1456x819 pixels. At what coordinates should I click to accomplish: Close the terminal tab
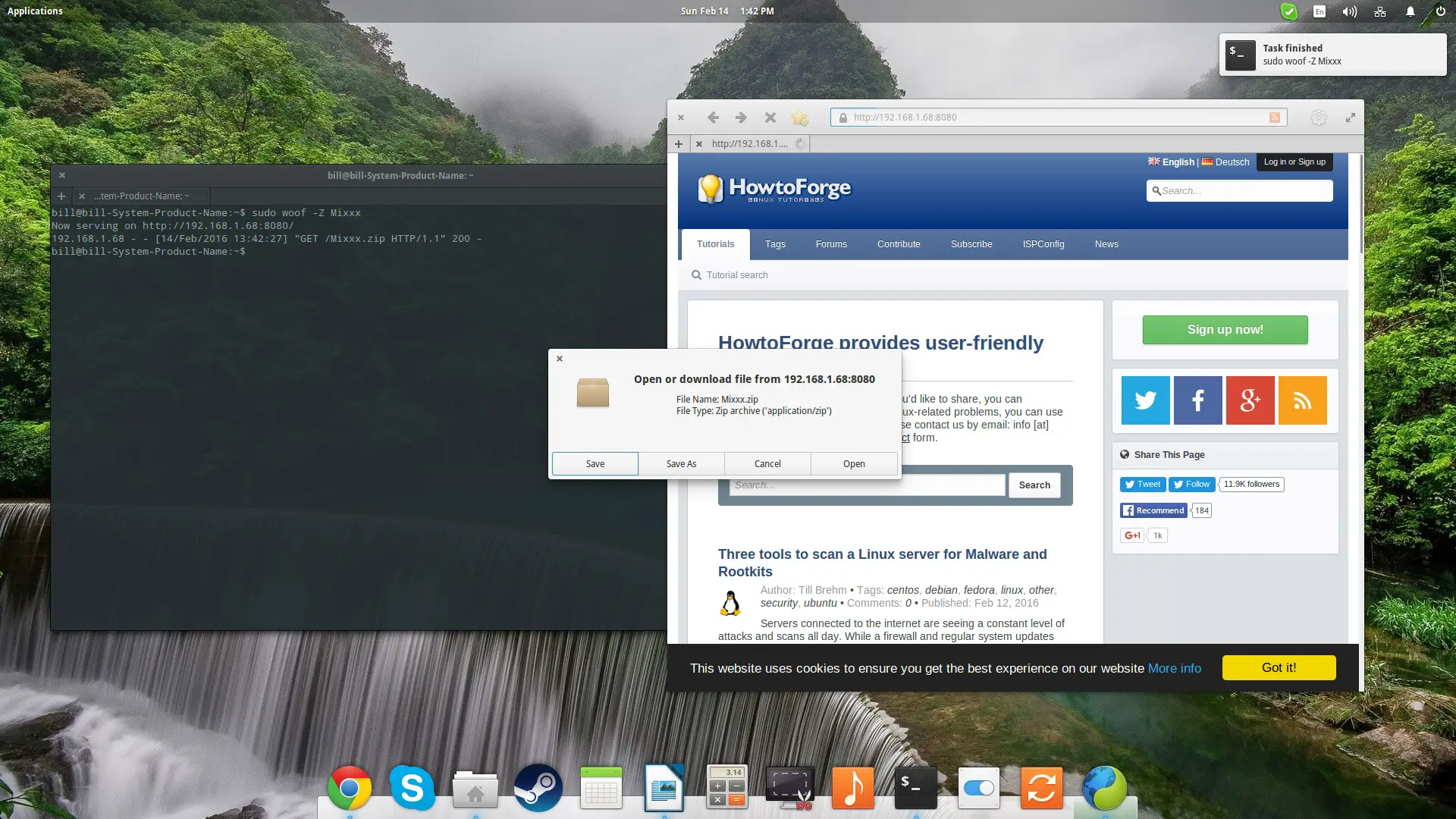82,196
